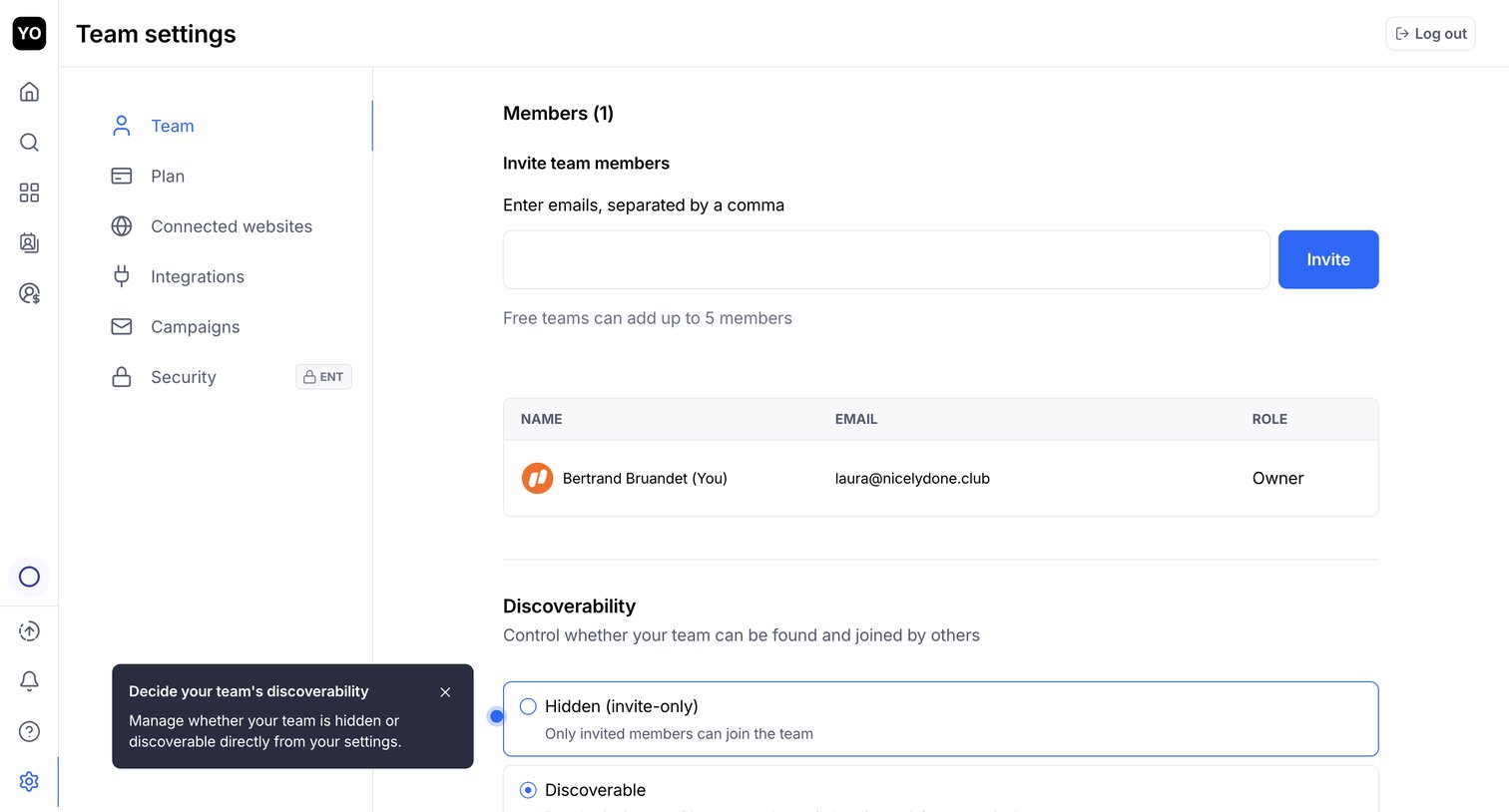Open the contacts book icon
1509x812 pixels.
click(29, 242)
